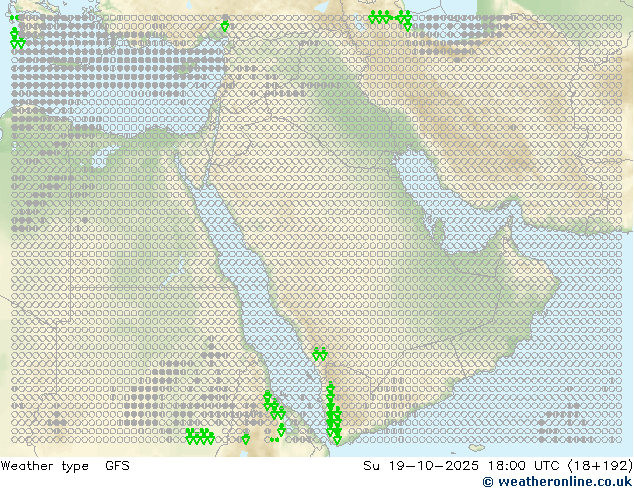Viewport: 634px width, 490px height.
Task: Click the forecast date 'Su 19-10-2025 18:00 UTC (18+192)'
Action: tap(498, 466)
